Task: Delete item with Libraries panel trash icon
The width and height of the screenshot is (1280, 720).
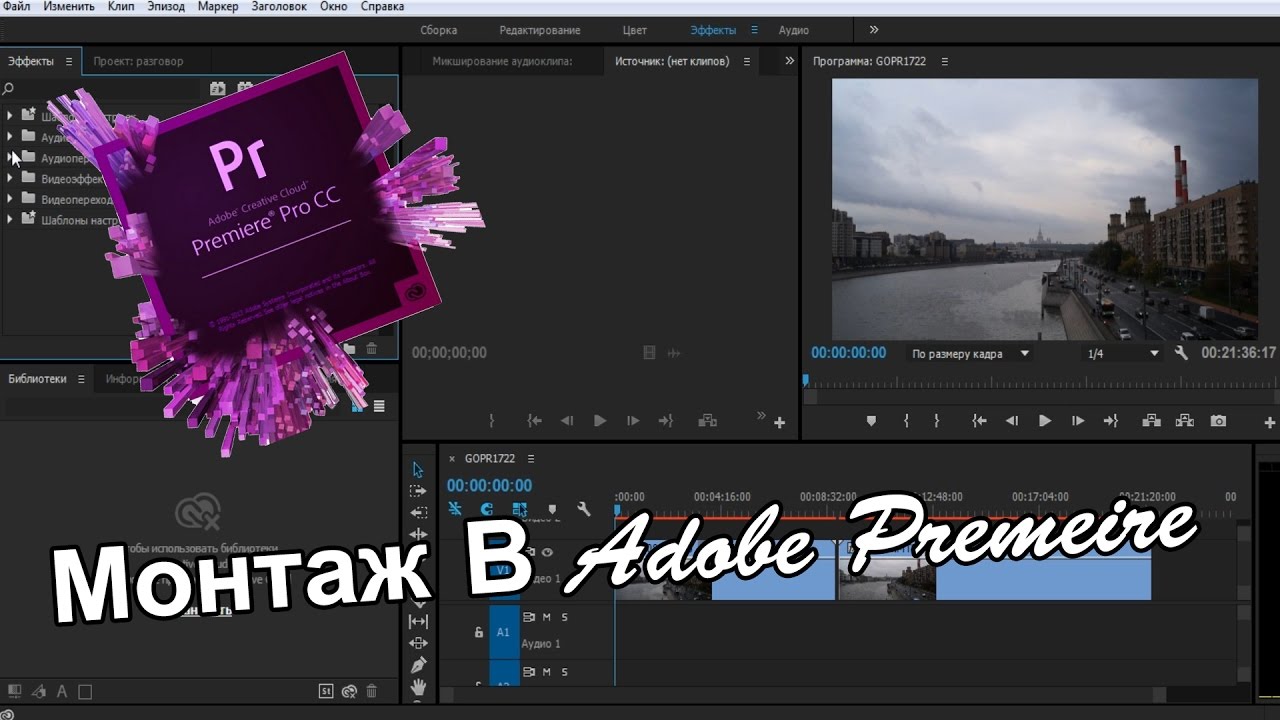Action: pyautogui.click(x=372, y=691)
